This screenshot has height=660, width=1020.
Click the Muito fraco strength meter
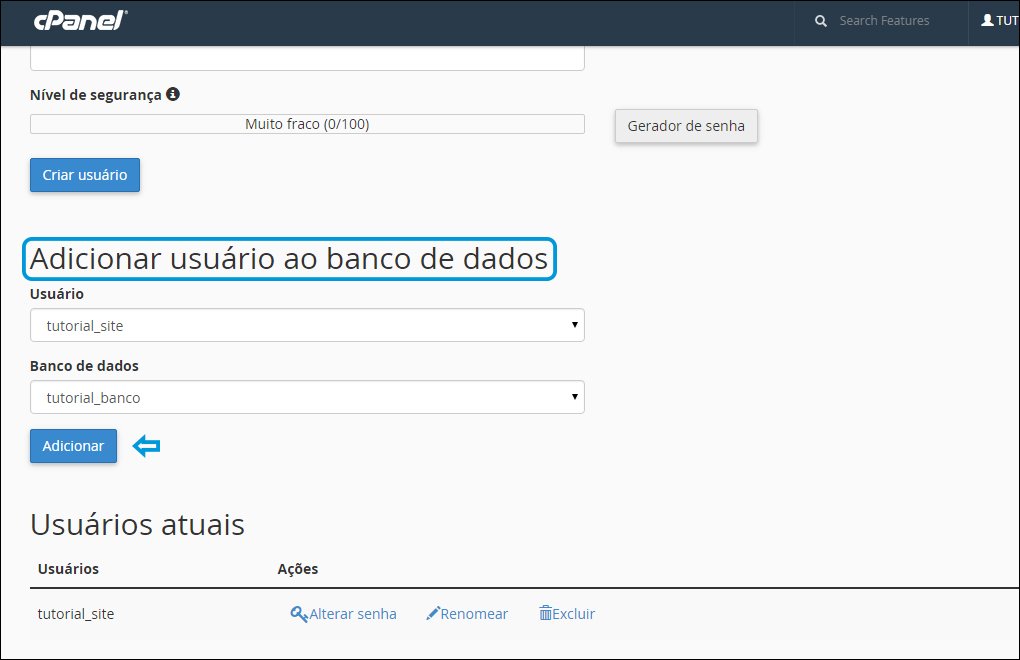pos(307,124)
